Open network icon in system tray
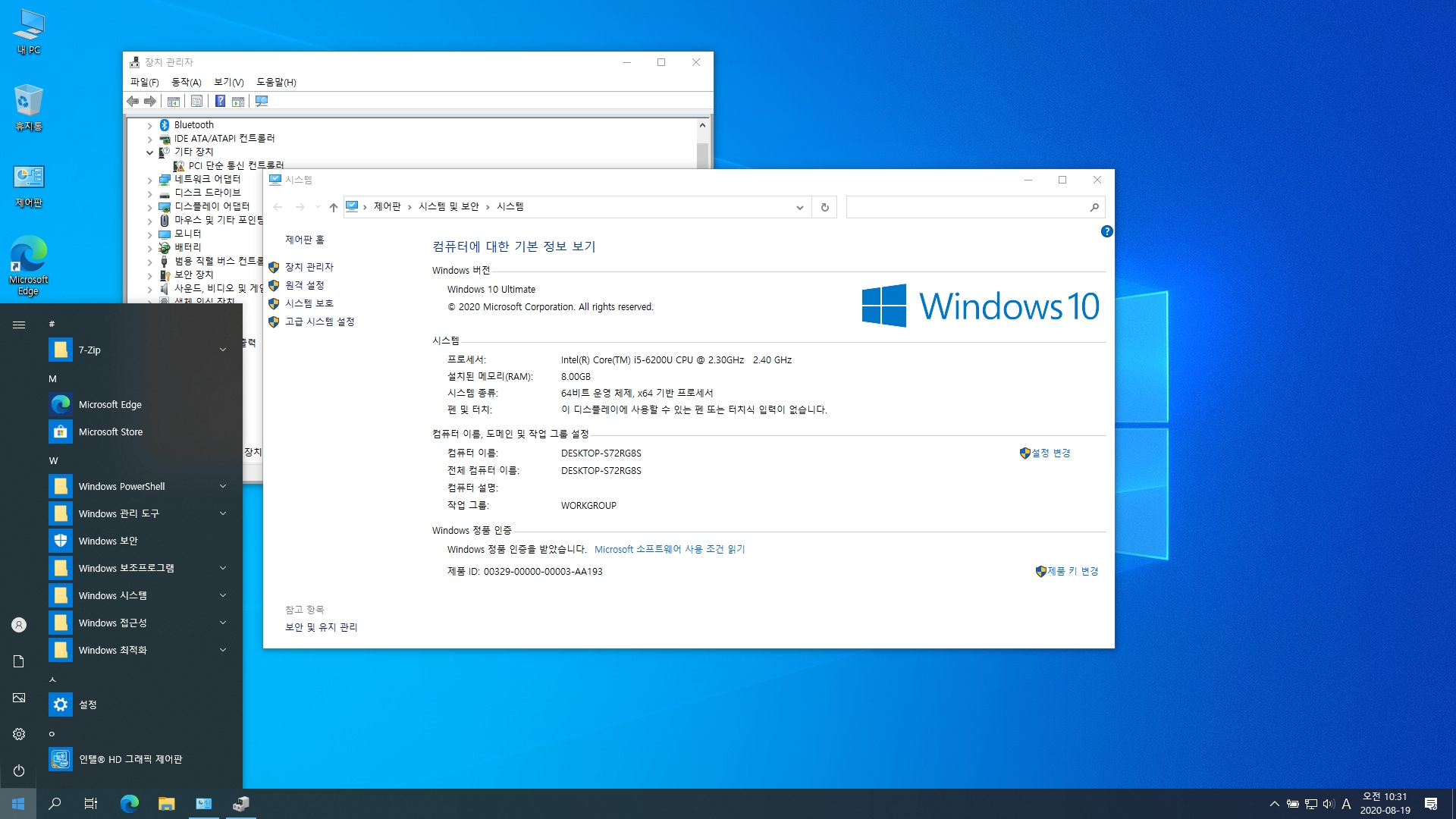Viewport: 1456px width, 819px height. click(x=1311, y=804)
